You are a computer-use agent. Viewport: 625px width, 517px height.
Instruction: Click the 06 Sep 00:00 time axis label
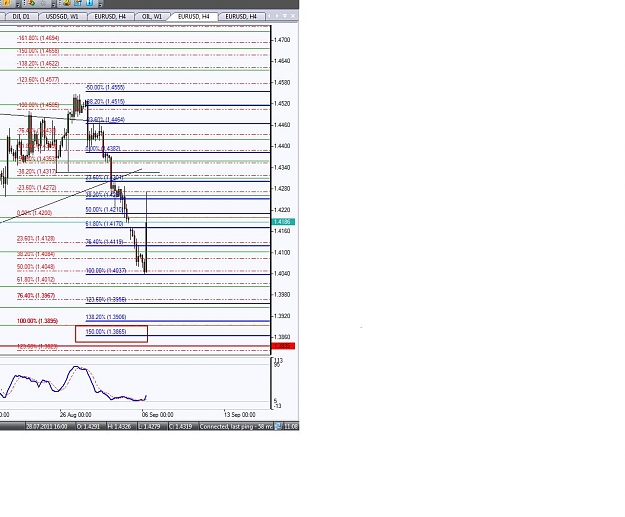tap(157, 415)
